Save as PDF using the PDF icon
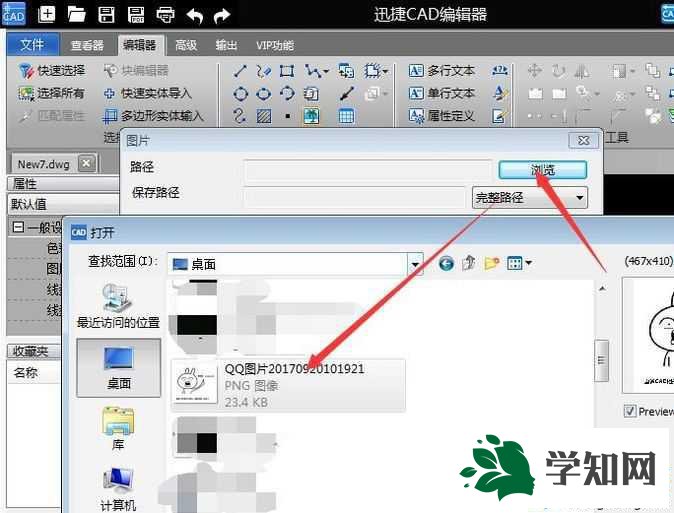 click(x=136, y=14)
